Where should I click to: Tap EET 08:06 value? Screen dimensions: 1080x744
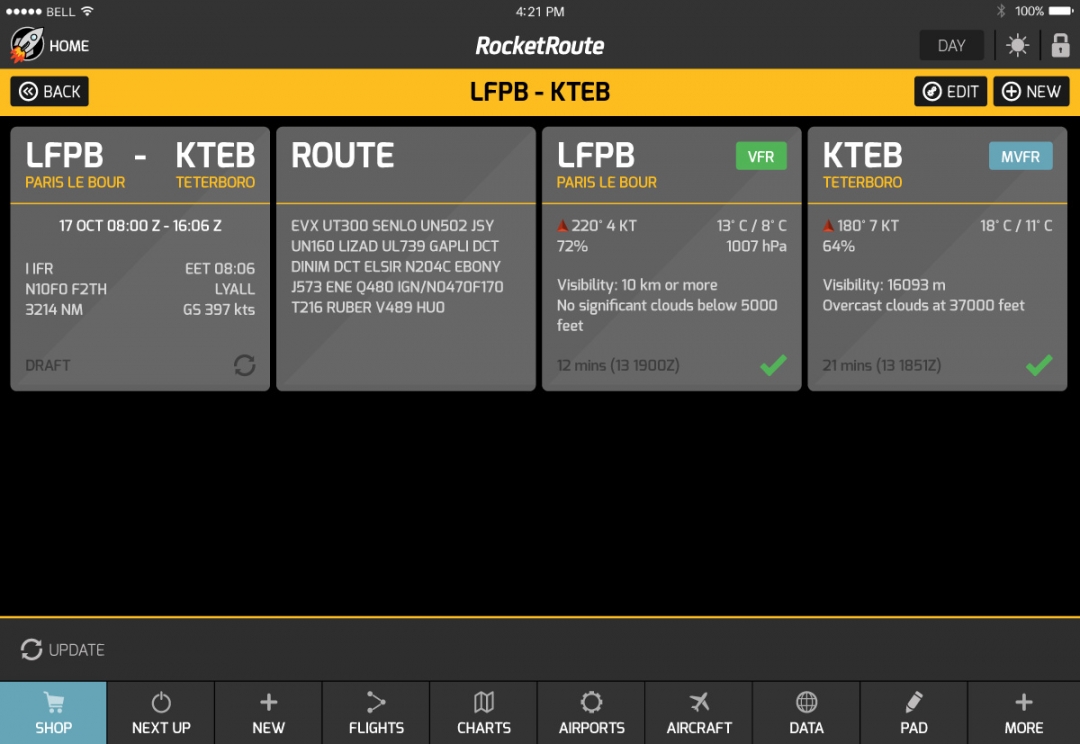(x=220, y=269)
